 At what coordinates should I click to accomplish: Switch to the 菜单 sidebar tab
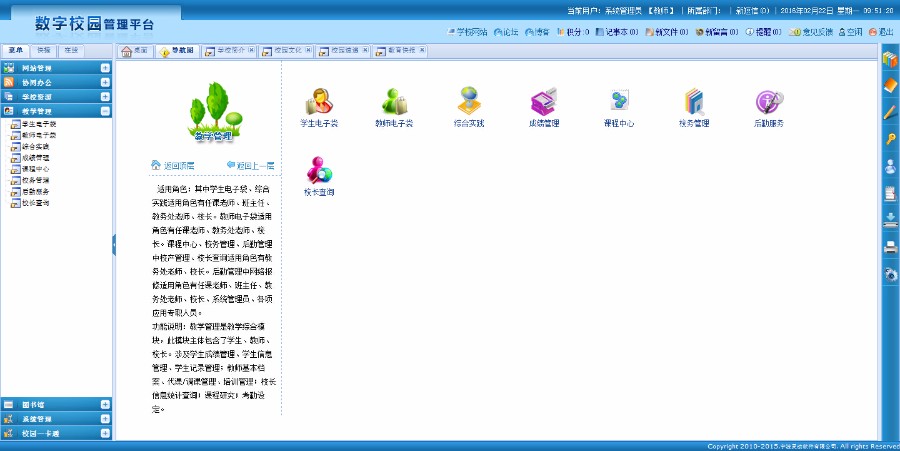15,50
